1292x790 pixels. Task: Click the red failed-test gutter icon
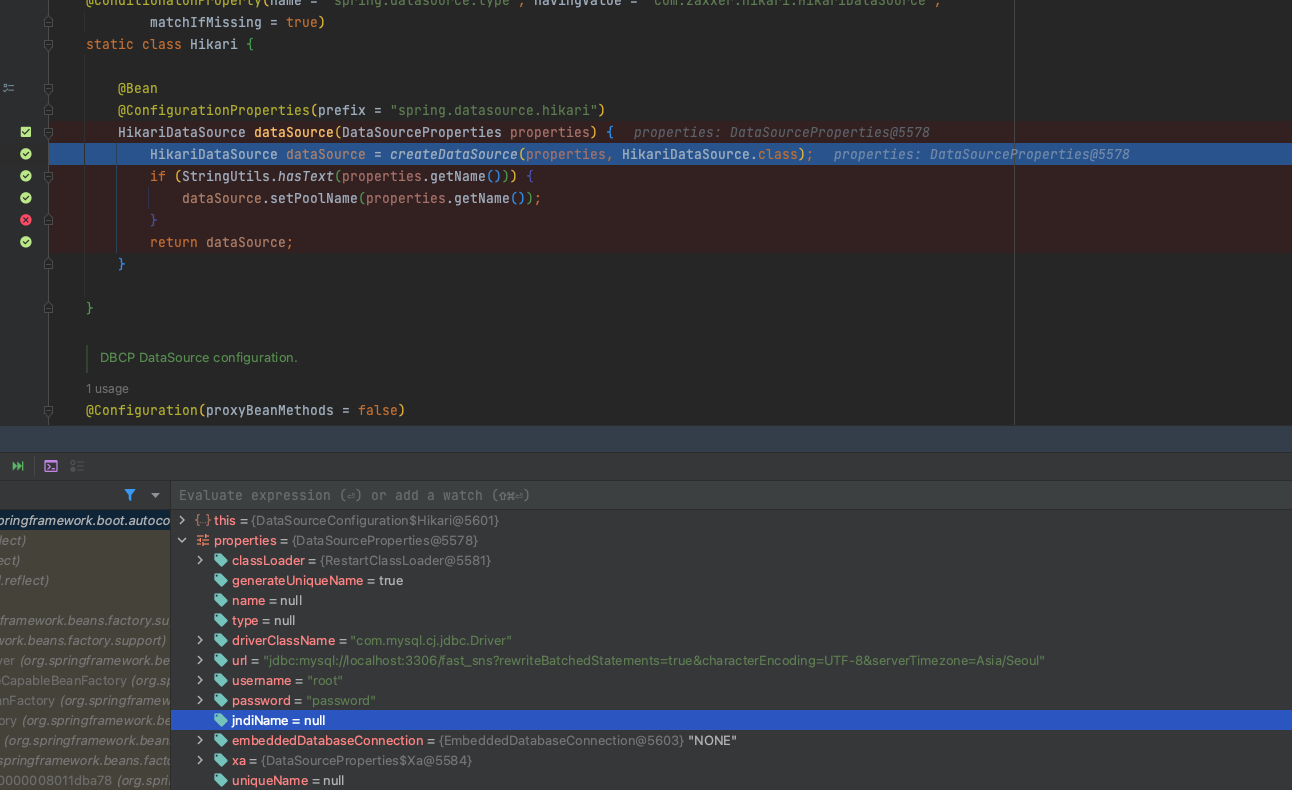pyautogui.click(x=25, y=219)
